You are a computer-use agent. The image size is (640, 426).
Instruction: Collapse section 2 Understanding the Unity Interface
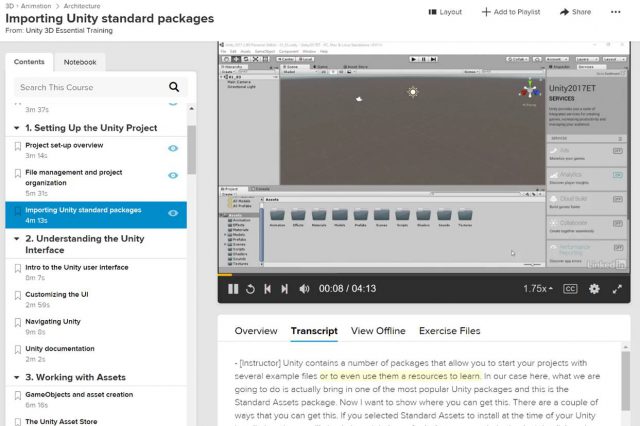click(17, 238)
